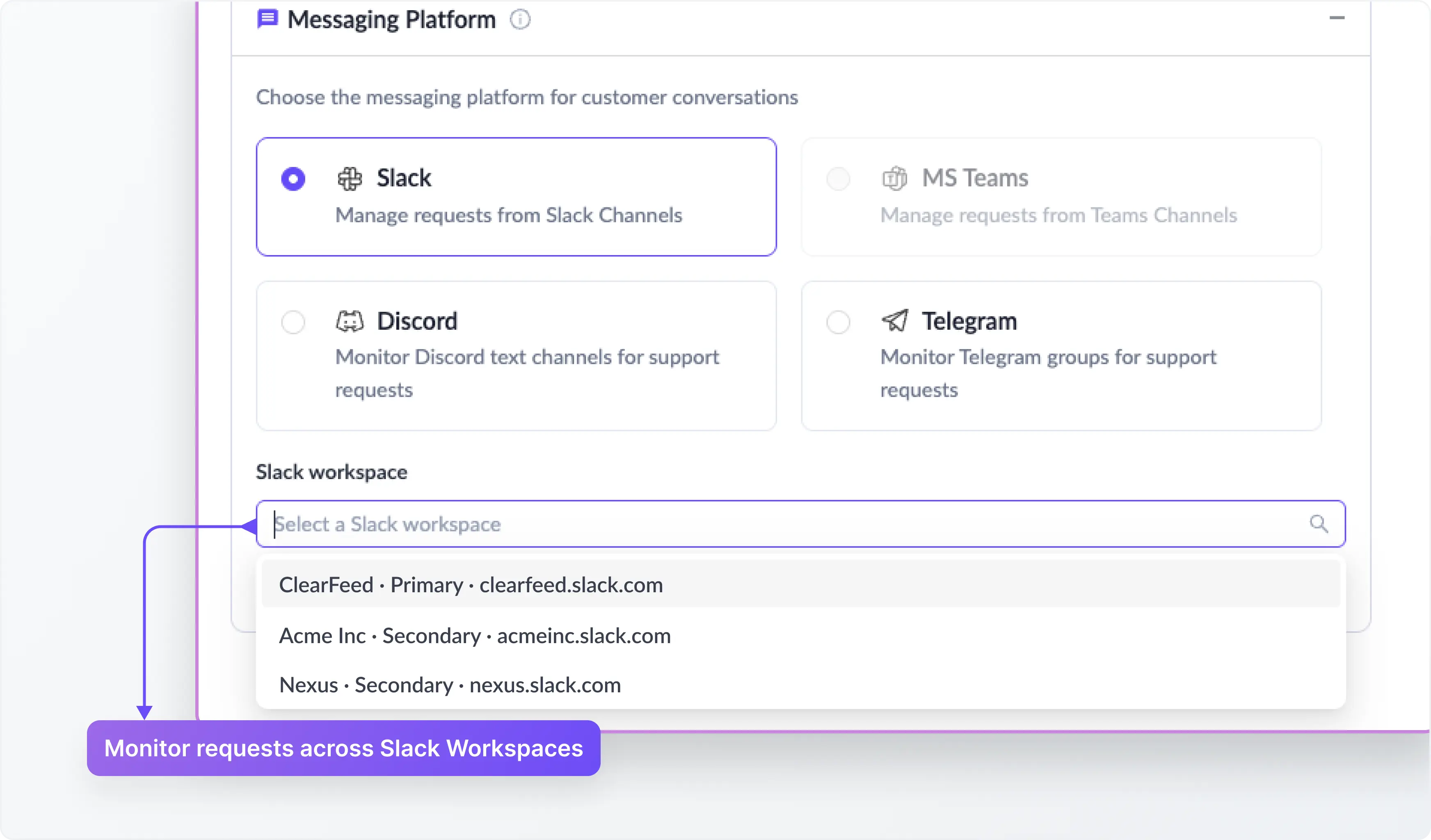Click 'Manage requests from Slack Channels' text
The image size is (1431, 840).
(x=509, y=216)
